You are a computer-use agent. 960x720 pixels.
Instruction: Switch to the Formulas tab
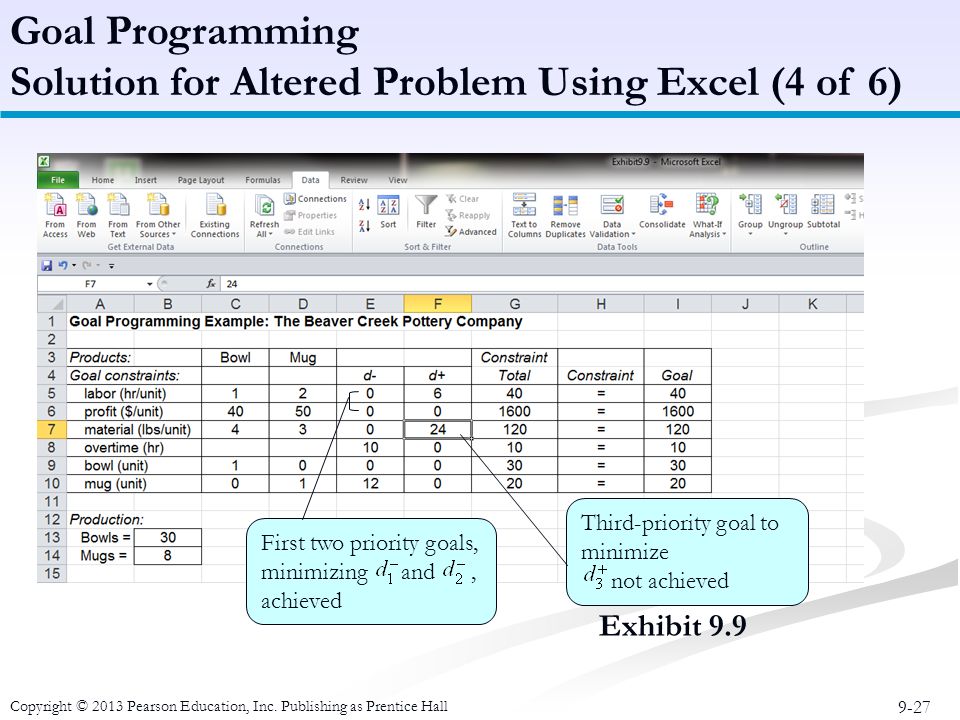coord(263,180)
